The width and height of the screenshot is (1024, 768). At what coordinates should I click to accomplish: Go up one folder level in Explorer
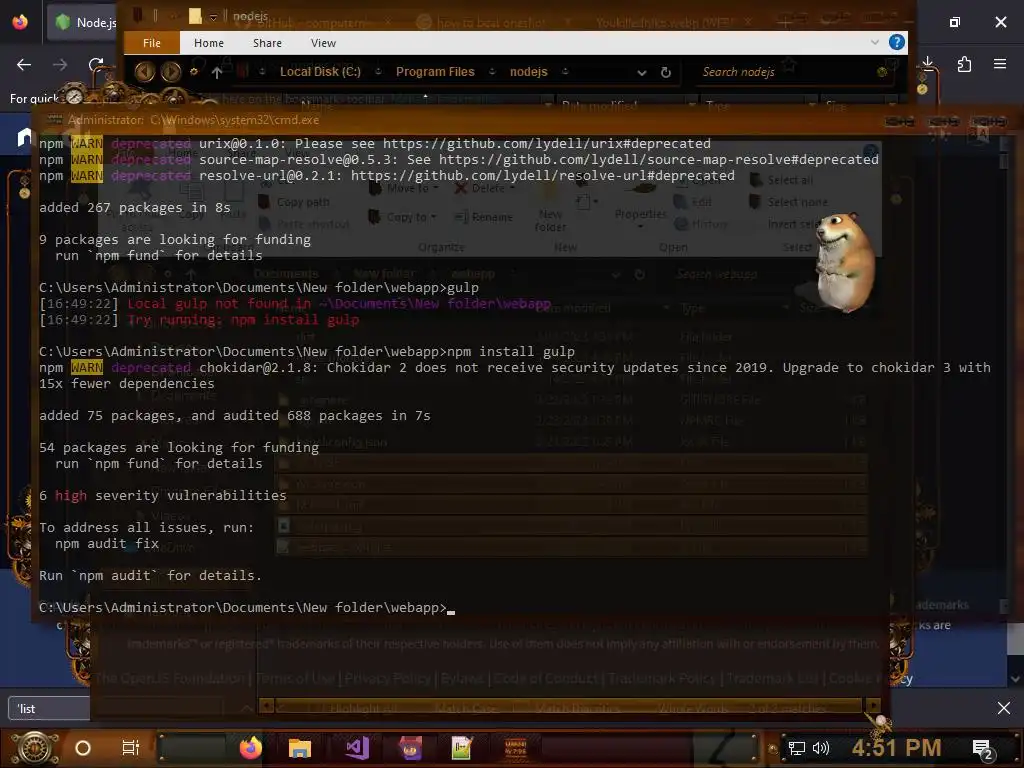[217, 72]
